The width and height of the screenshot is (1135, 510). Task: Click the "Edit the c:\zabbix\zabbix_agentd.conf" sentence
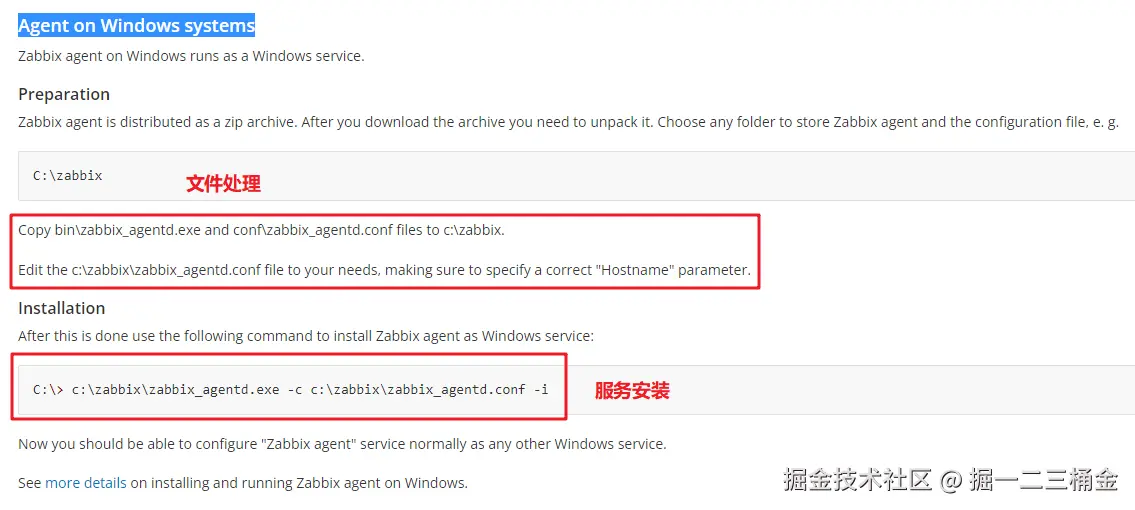coord(384,271)
